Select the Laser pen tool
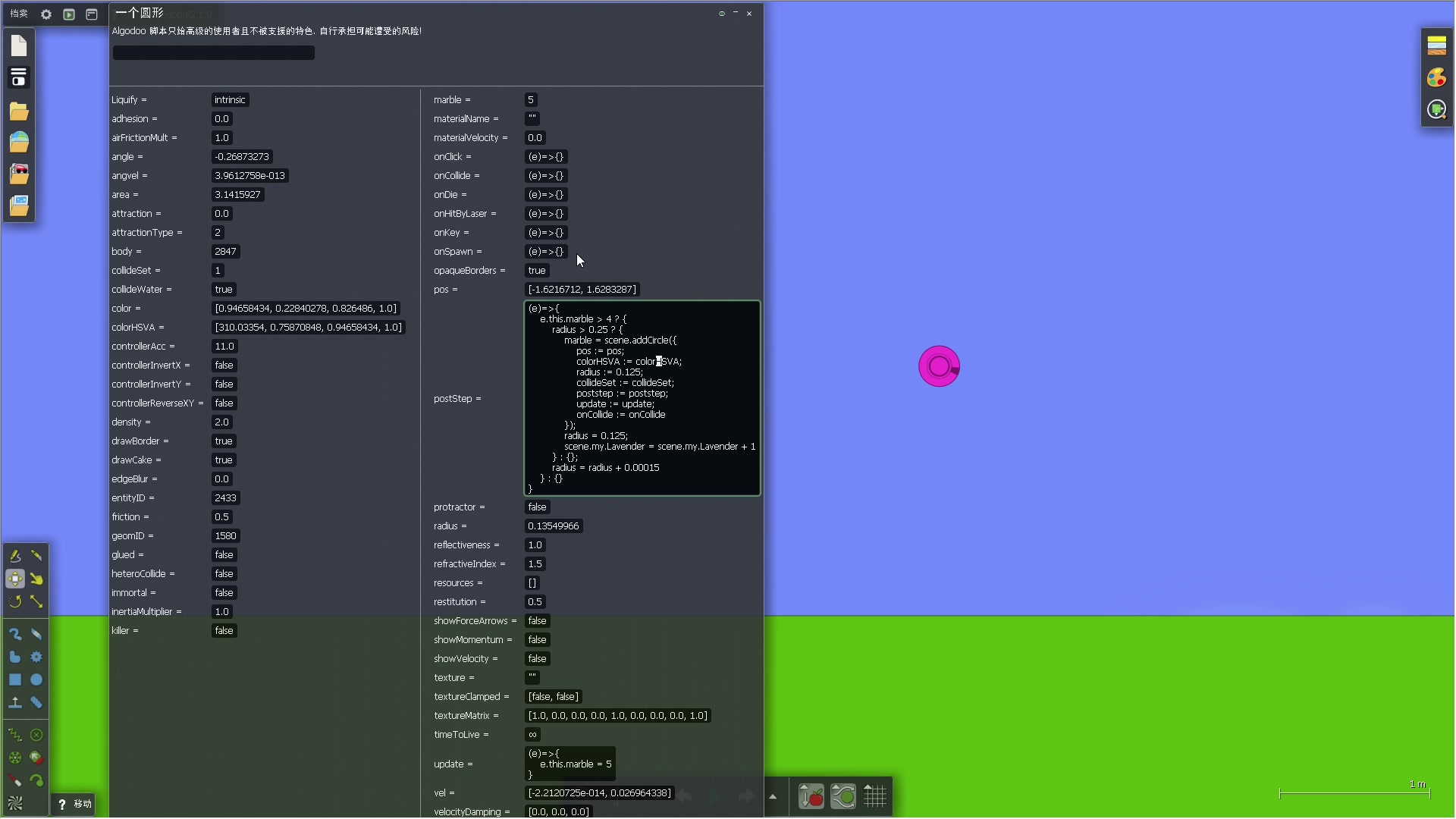The image size is (1456, 819). click(x=14, y=780)
